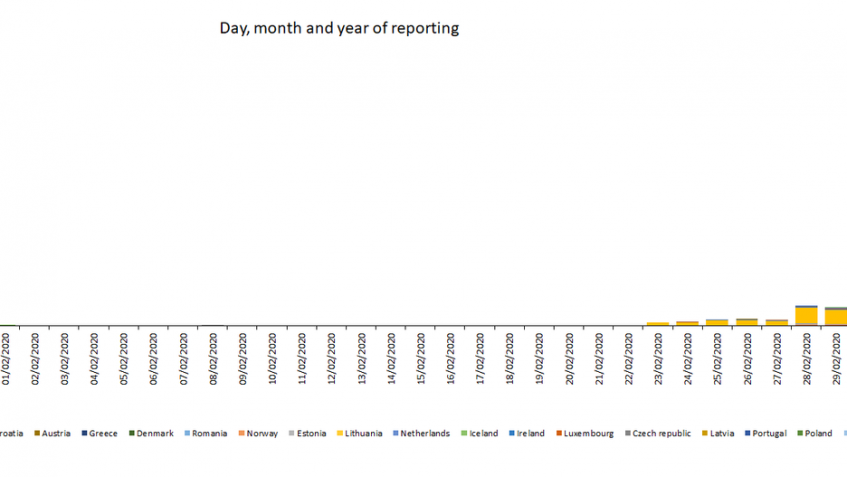847x477 pixels.
Task: Select the 19/02/2020 date label
Action: (540, 359)
